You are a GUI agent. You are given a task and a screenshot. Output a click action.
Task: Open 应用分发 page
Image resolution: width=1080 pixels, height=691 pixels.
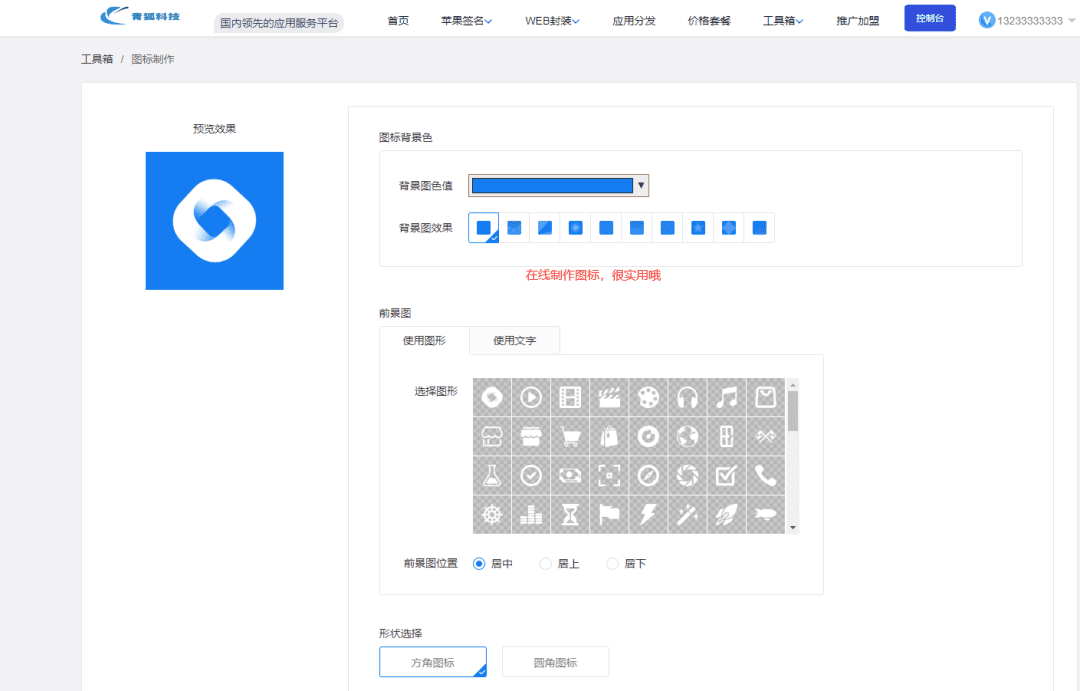634,21
